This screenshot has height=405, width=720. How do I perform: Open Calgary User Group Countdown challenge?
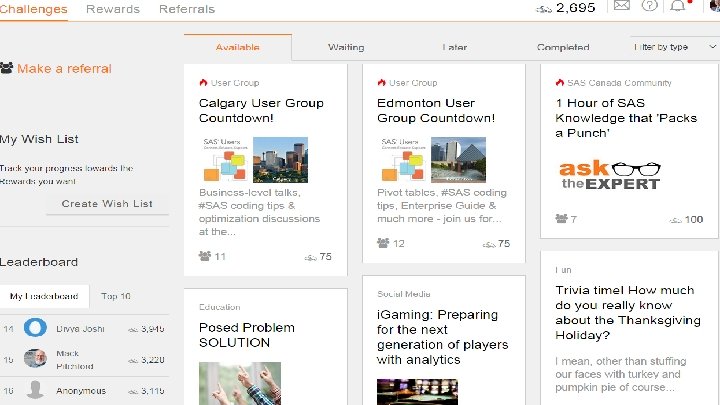[261, 110]
